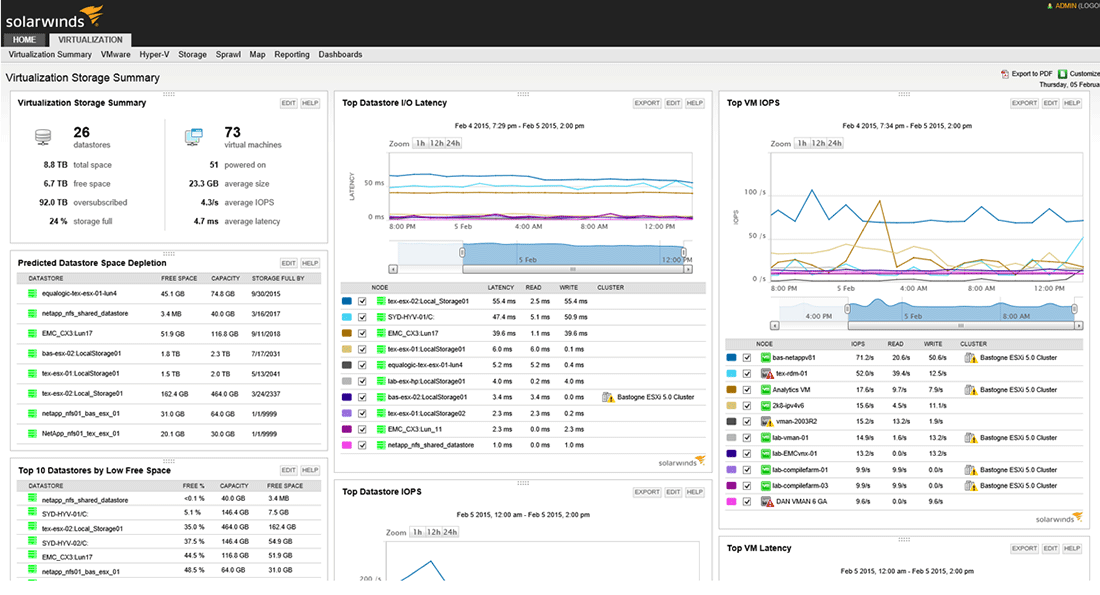Click green icon beside SYD-HYV-01/C: in latency table
This screenshot has width=1100, height=595.
(381, 317)
